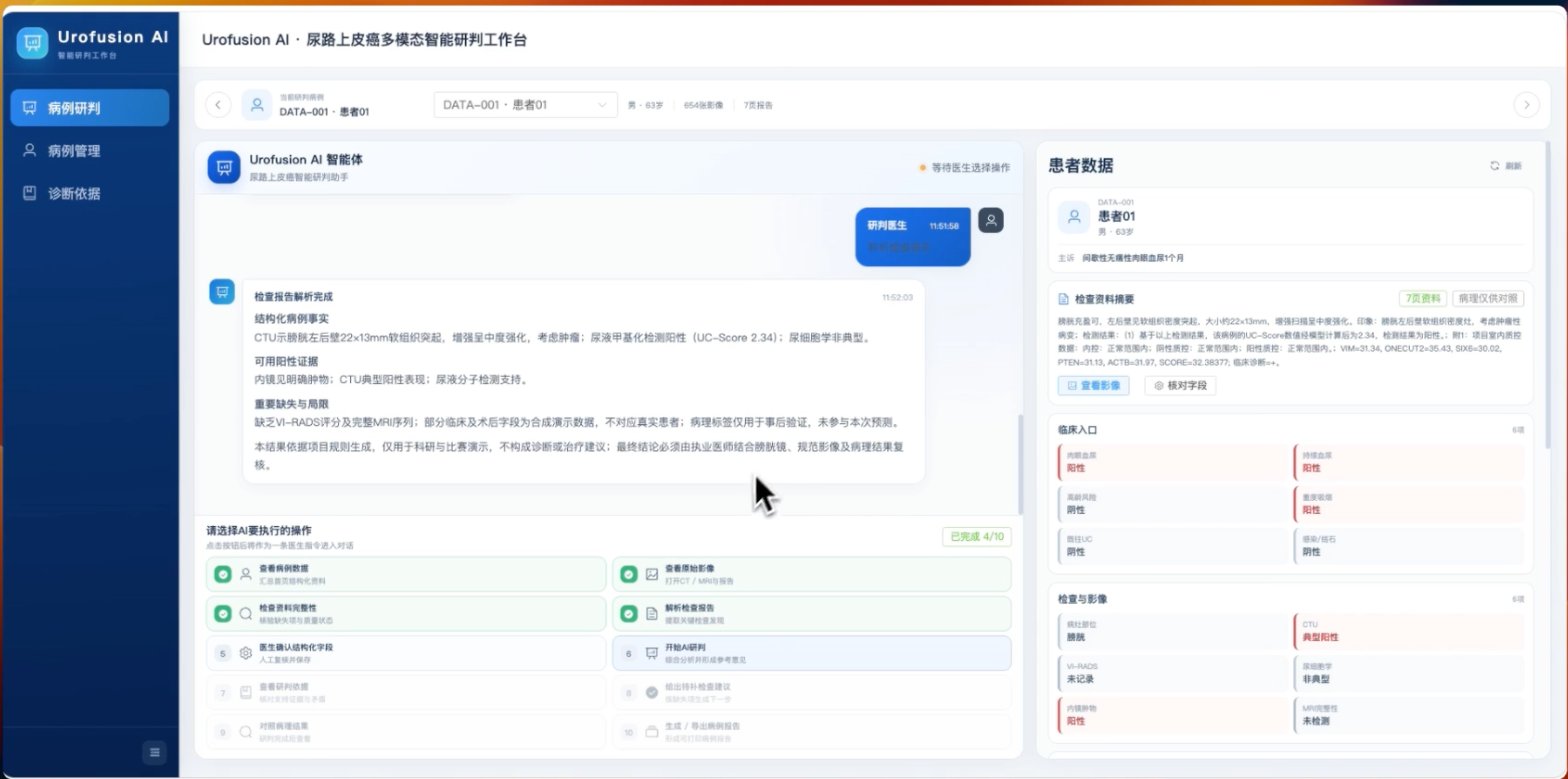The height and width of the screenshot is (779, 1568).
Task: Click the VI-RADS 未记录 cell
Action: pyautogui.click(x=1172, y=672)
